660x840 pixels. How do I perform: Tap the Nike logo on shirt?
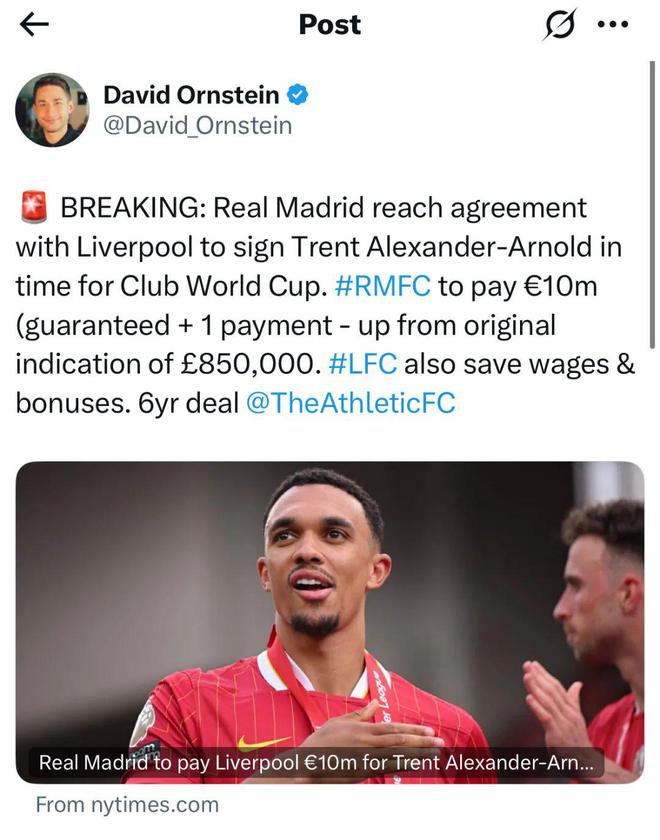coord(263,742)
